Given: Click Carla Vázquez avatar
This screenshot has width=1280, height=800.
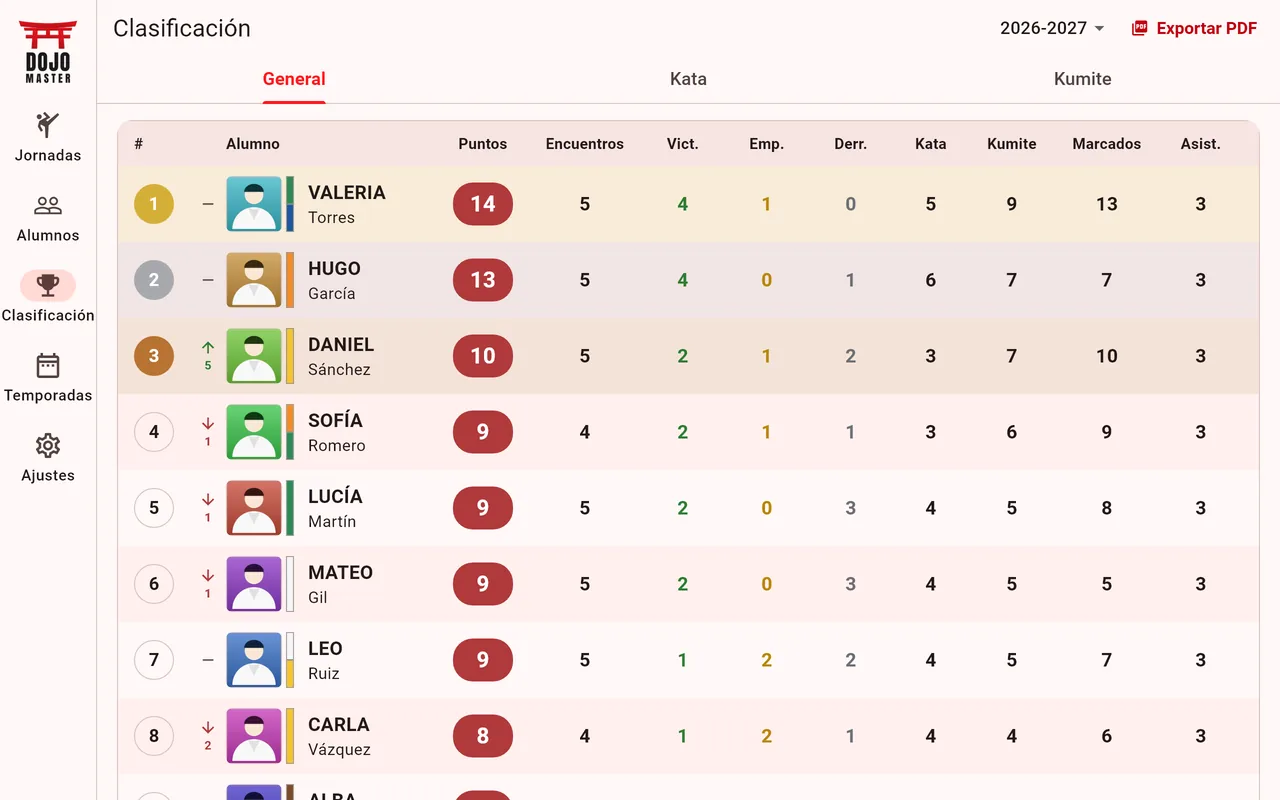Looking at the screenshot, I should (254, 736).
